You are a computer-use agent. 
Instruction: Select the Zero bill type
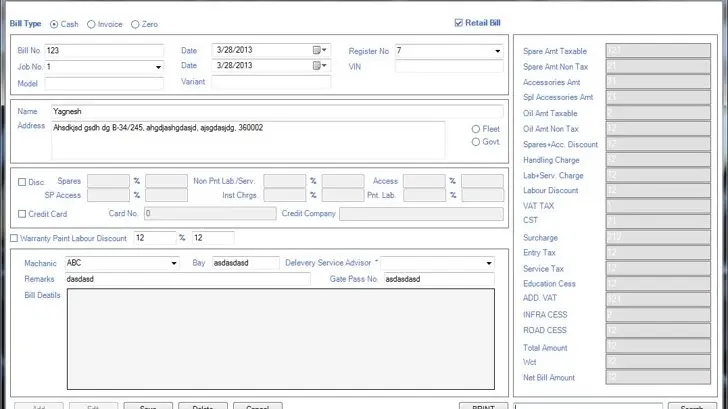click(x=135, y=24)
